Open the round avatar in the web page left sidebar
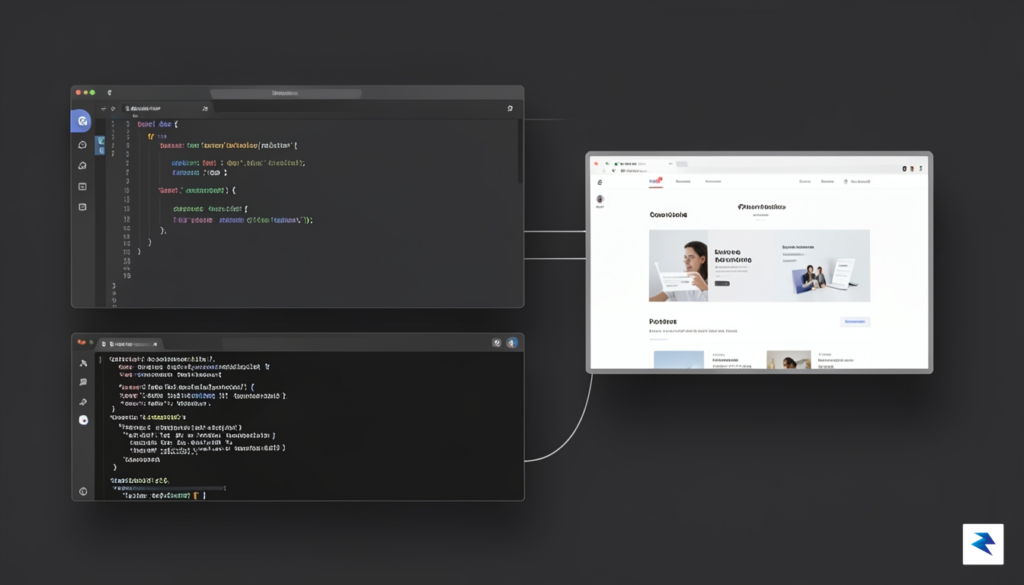Screen dimensions: 1024x585 click(x=600, y=199)
